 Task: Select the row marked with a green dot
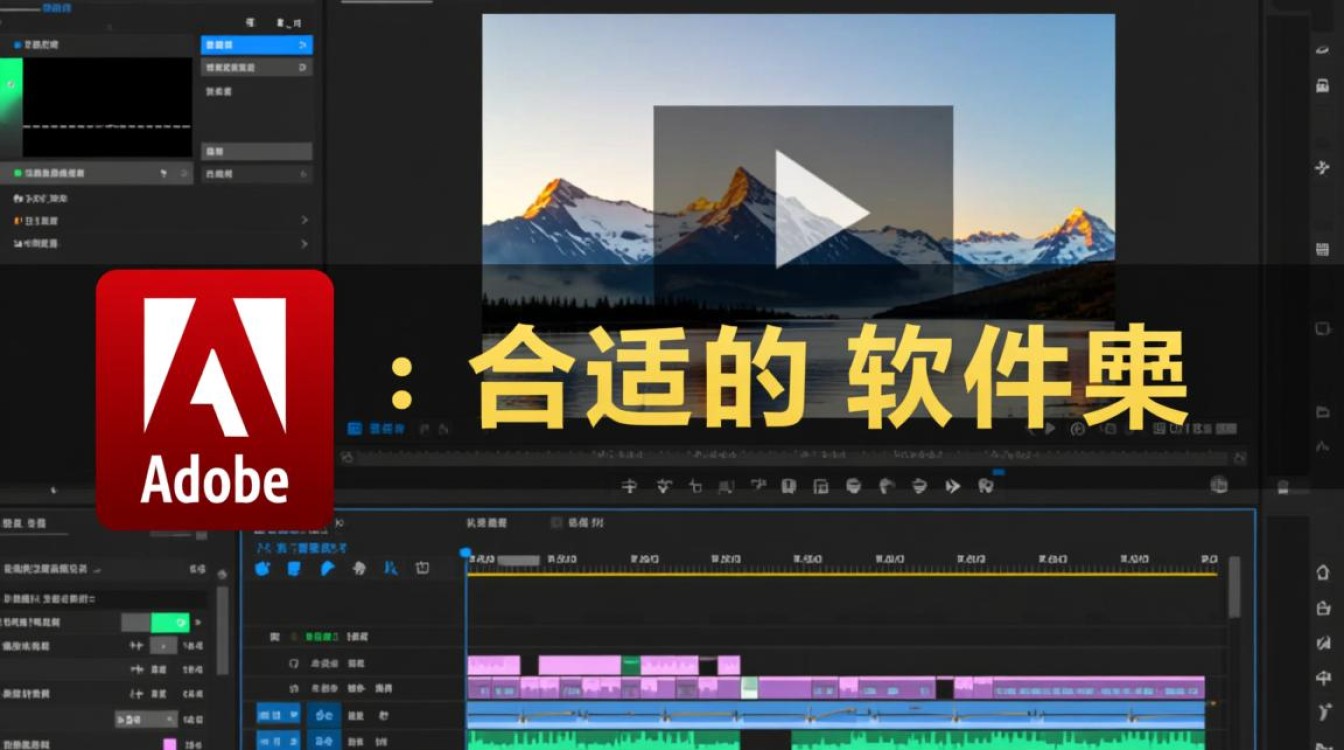(98, 173)
